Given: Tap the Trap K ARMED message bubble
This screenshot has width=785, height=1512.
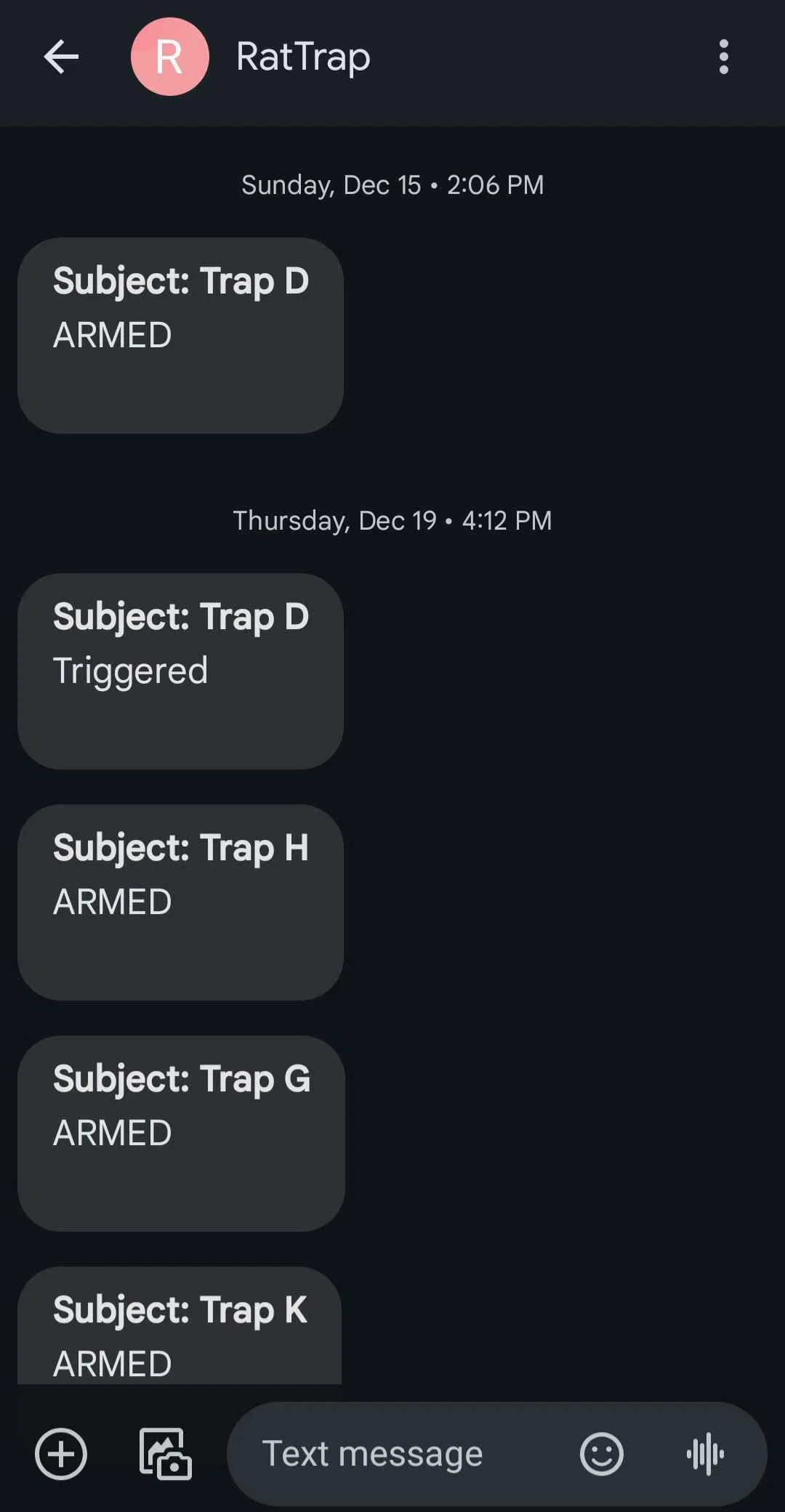Looking at the screenshot, I should [180, 1330].
